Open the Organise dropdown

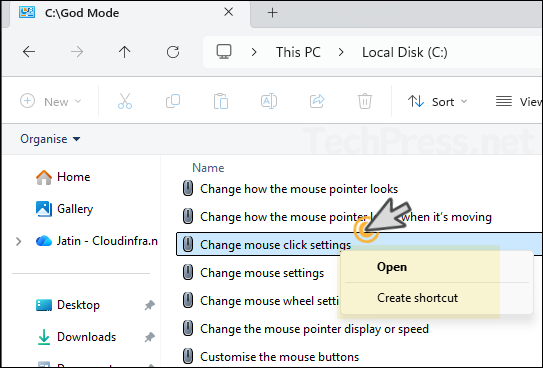pyautogui.click(x=50, y=139)
